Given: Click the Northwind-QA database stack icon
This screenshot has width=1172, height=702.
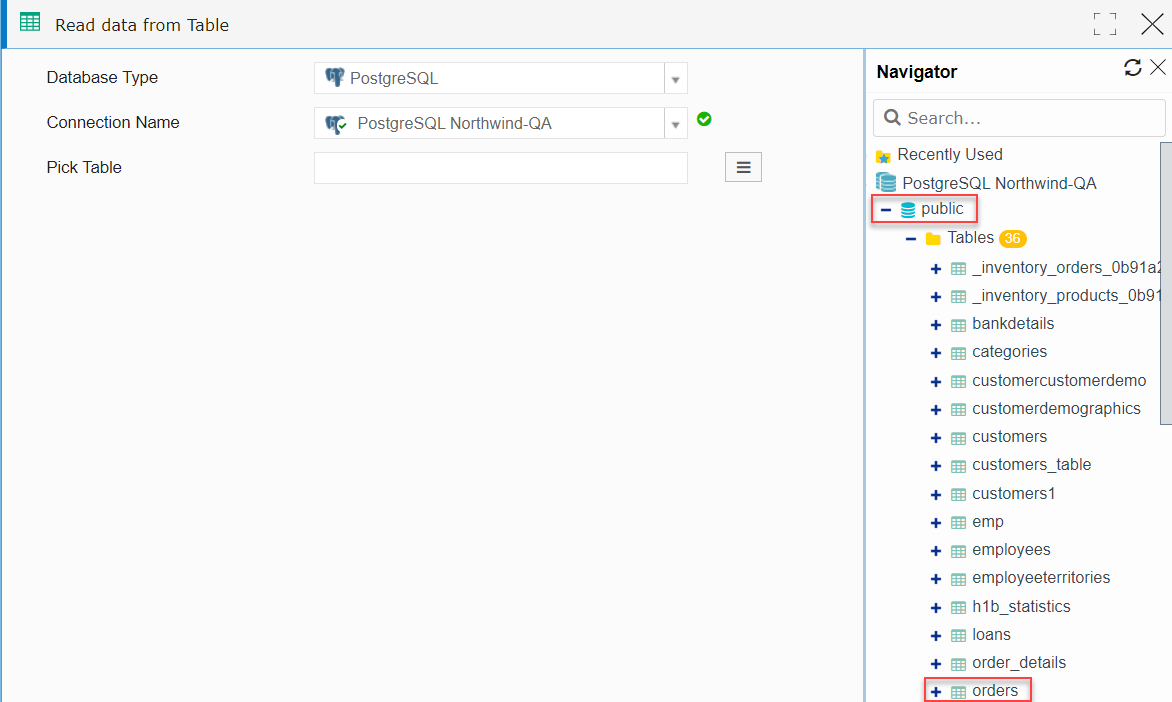Looking at the screenshot, I should [886, 182].
